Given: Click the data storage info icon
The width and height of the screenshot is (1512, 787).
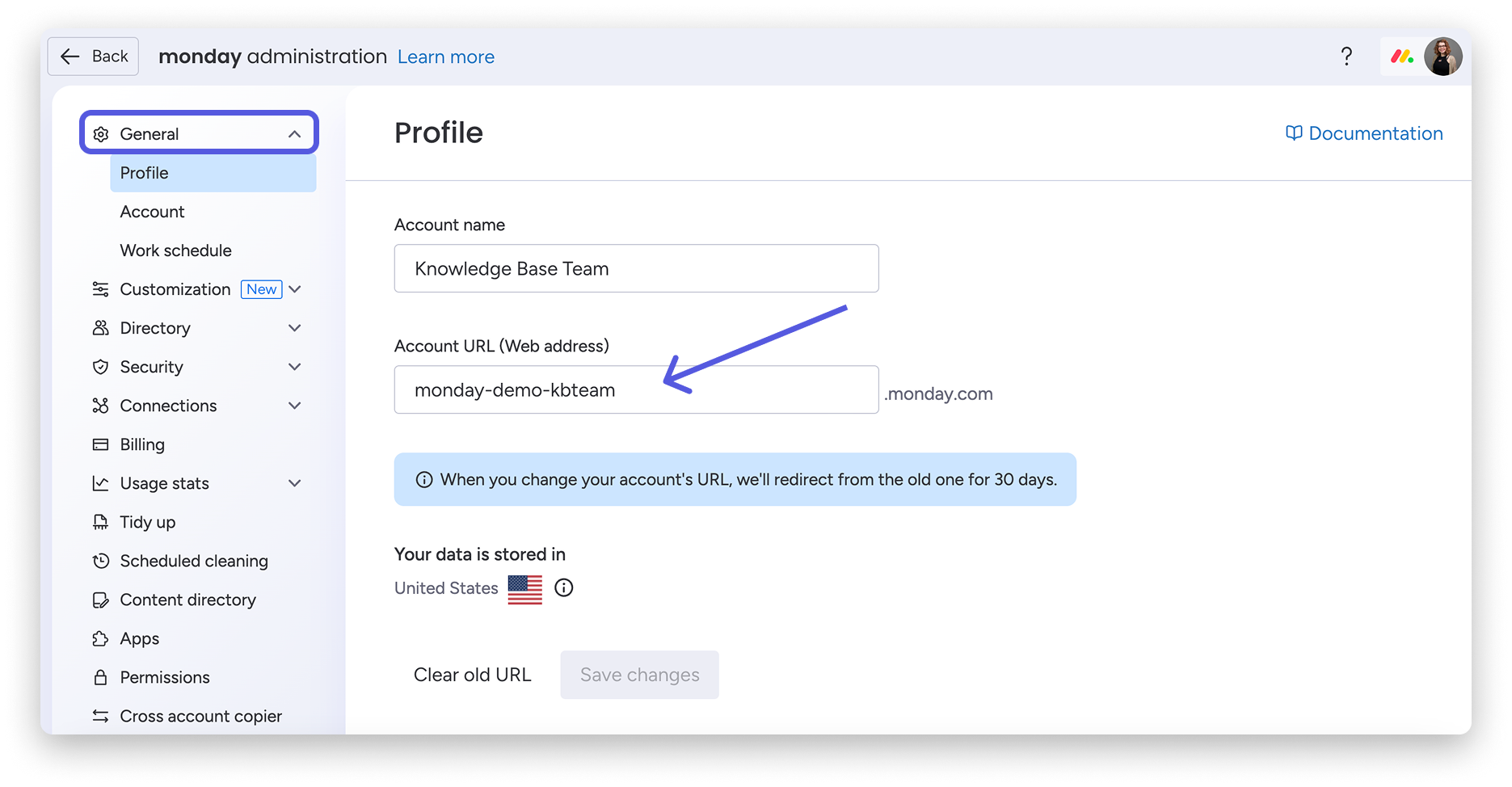Looking at the screenshot, I should tap(564, 588).
